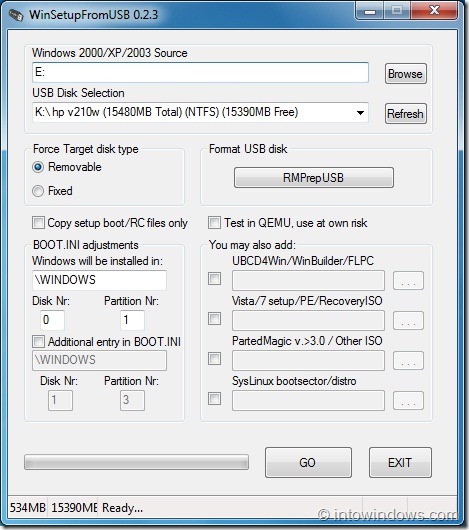This screenshot has width=469, height=530.
Task: Browse for SysLinux bootsector/distro source
Action: (408, 401)
